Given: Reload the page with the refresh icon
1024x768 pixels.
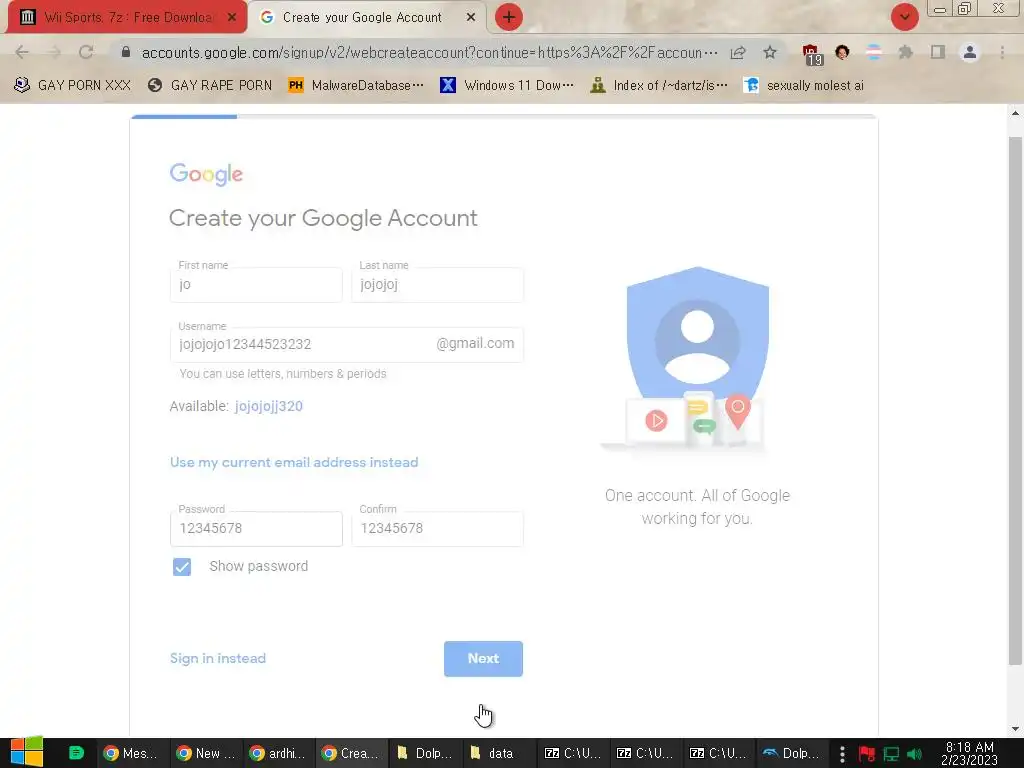Looking at the screenshot, I should point(86,52).
